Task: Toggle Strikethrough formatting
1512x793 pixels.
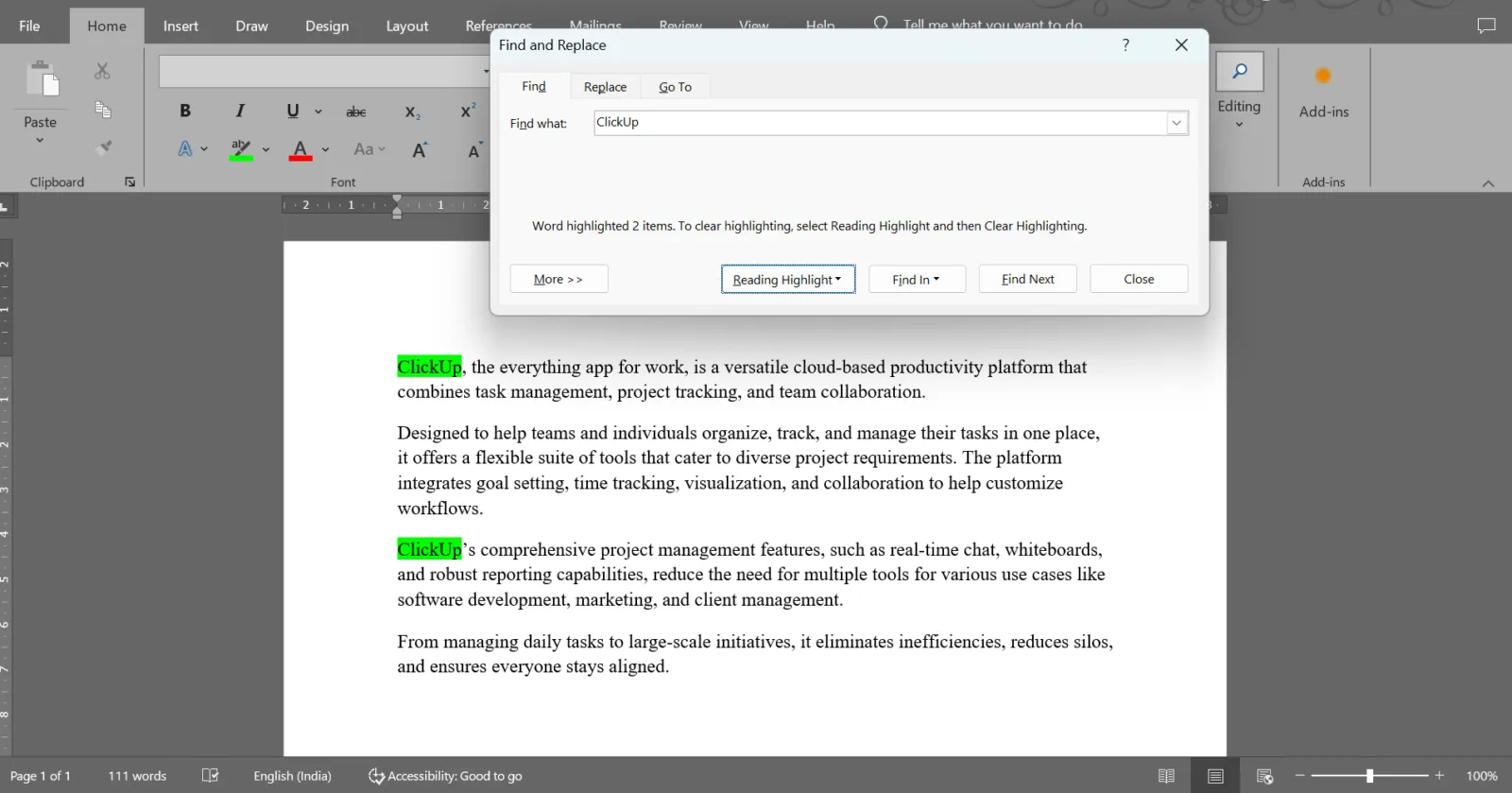Action: click(x=356, y=112)
